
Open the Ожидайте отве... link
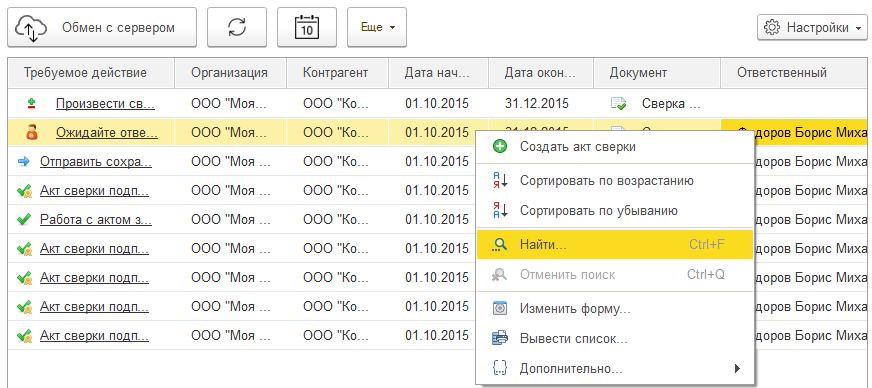click(107, 133)
